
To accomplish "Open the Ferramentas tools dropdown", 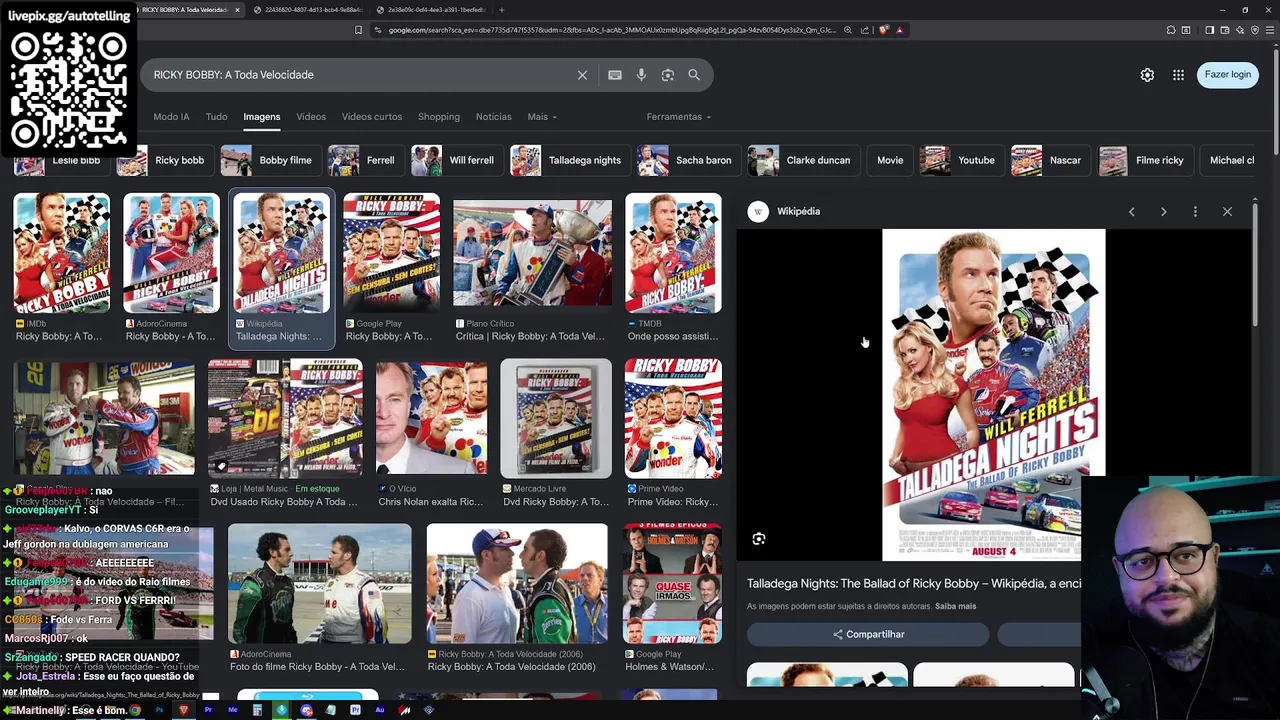I will (679, 117).
